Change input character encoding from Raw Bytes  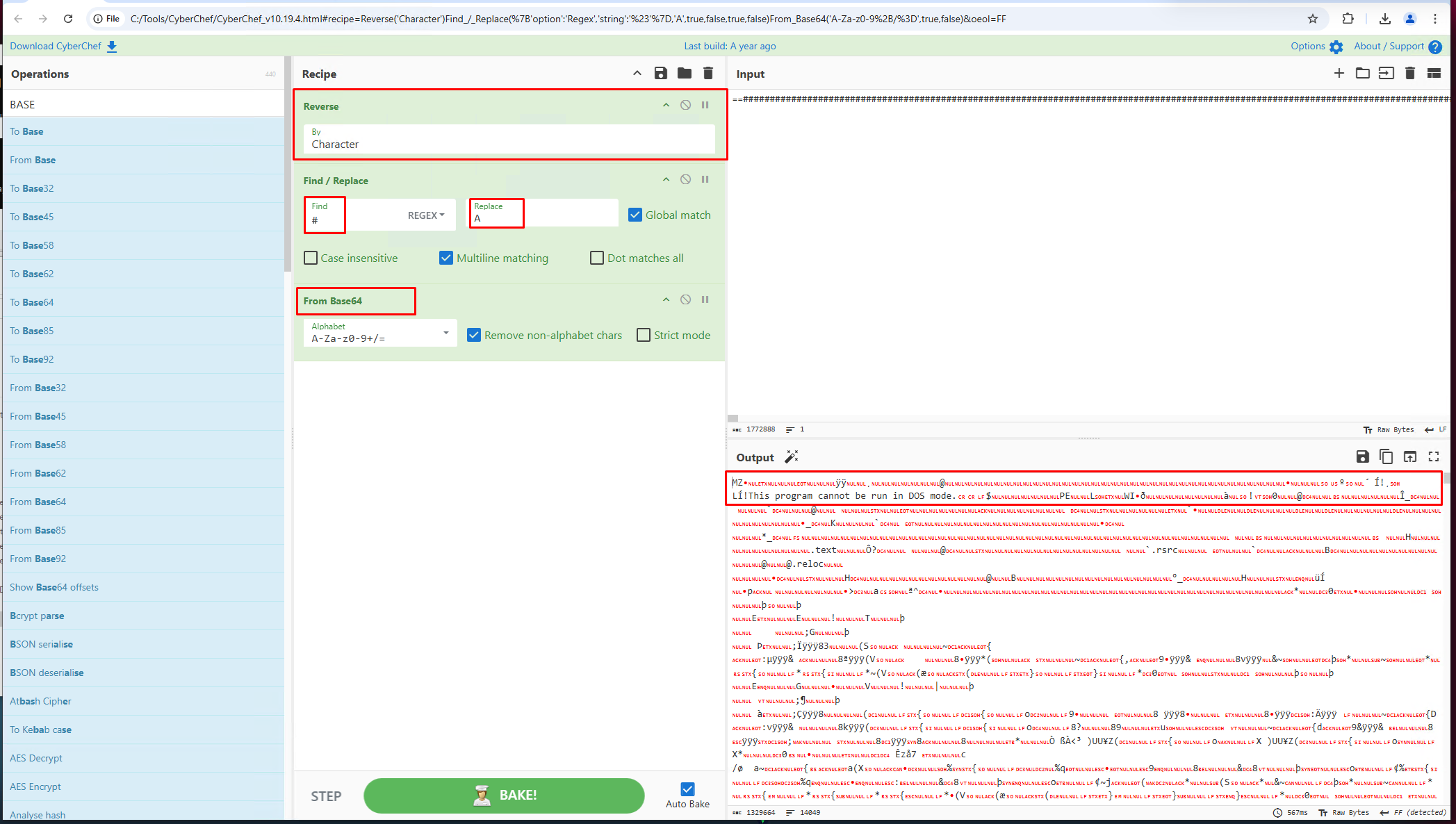(1389, 430)
